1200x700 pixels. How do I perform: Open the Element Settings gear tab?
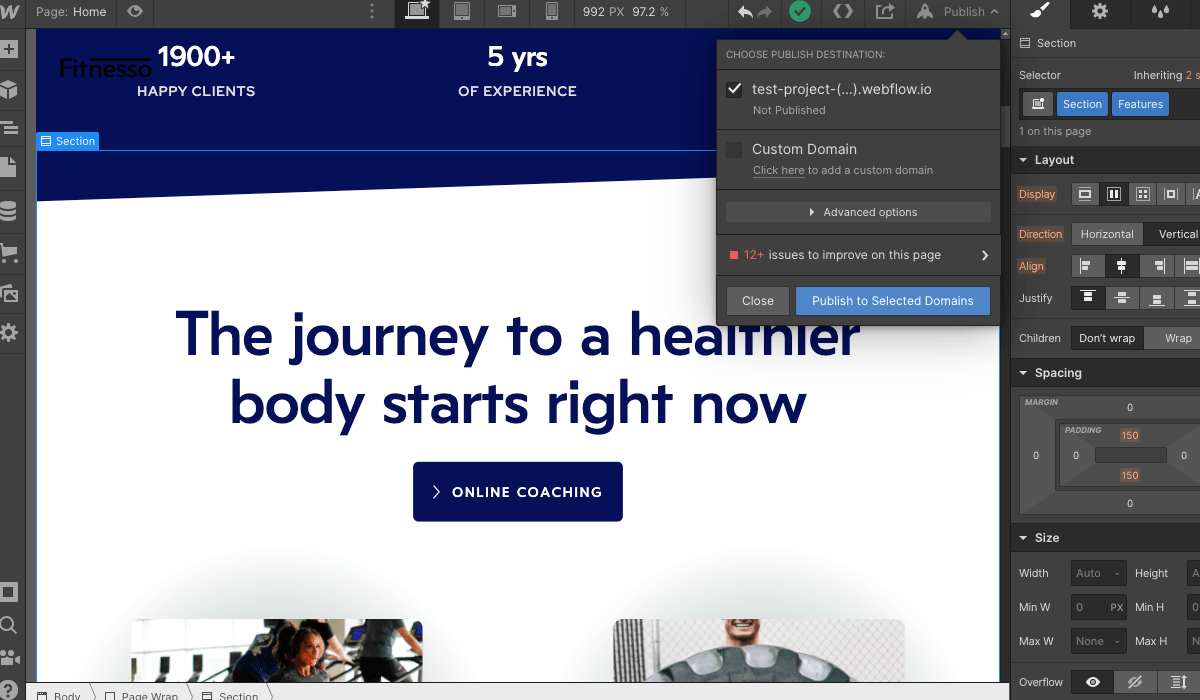[1100, 12]
